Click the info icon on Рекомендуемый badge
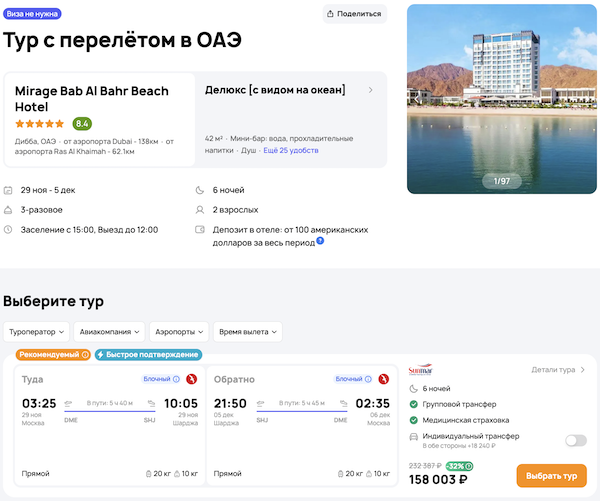The width and height of the screenshot is (600, 501). [85, 354]
